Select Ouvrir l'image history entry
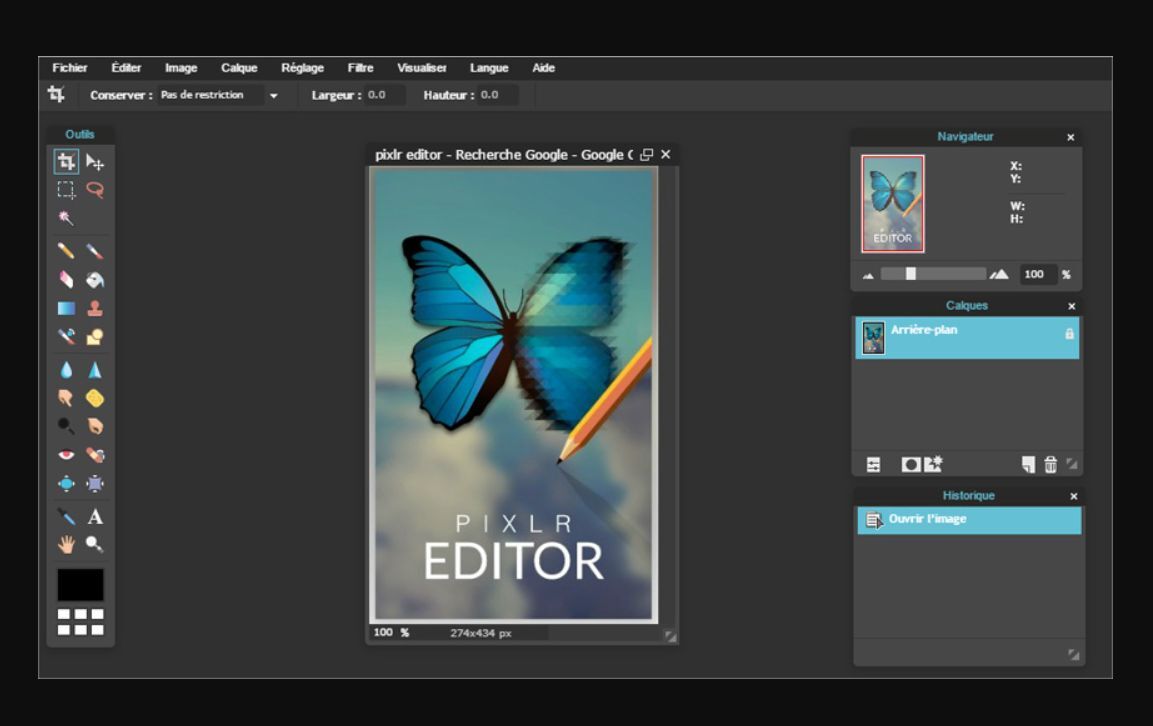This screenshot has height=726, width=1153. pos(969,520)
